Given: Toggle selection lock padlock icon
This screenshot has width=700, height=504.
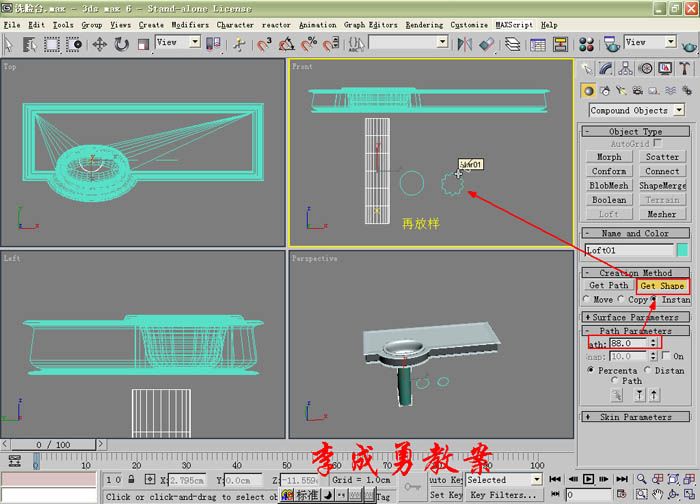Looking at the screenshot, I should pos(131,479).
